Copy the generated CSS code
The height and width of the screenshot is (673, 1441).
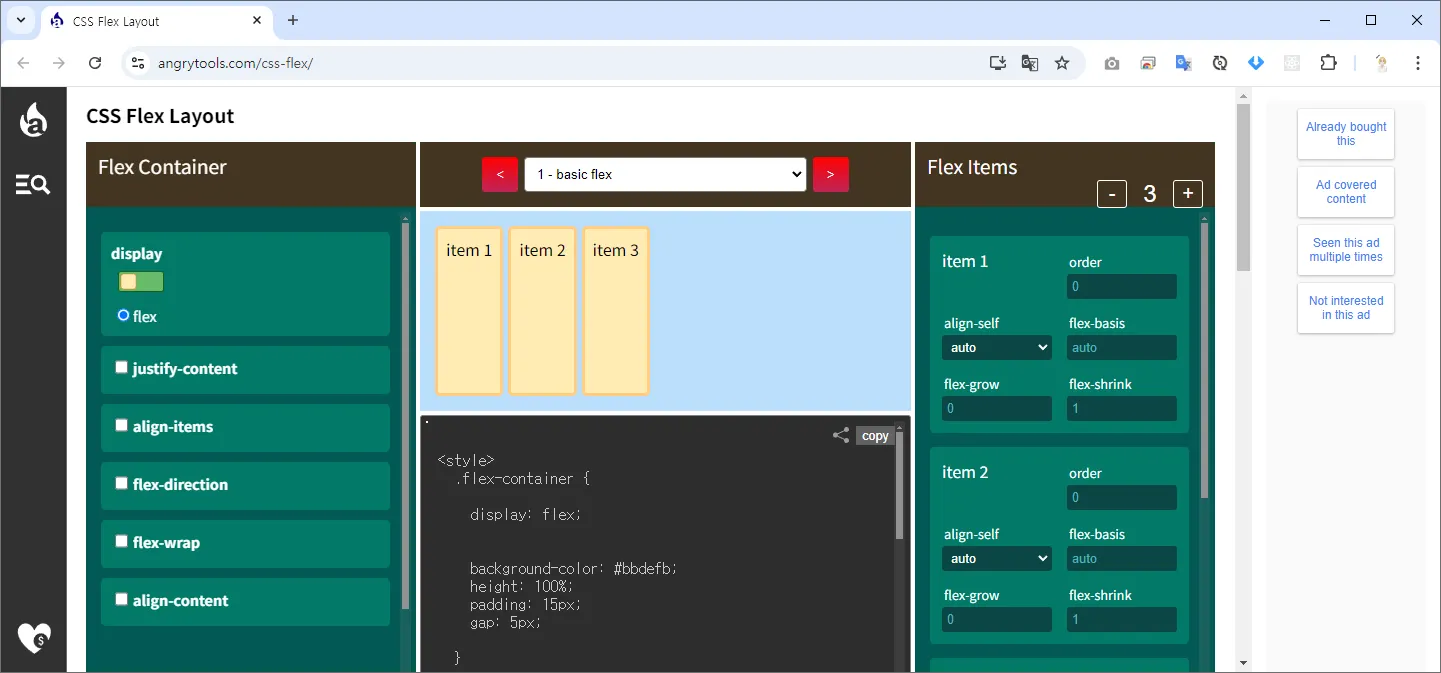click(x=875, y=435)
